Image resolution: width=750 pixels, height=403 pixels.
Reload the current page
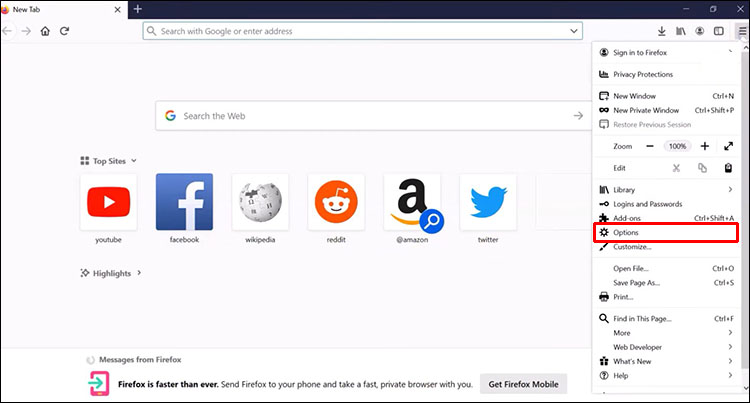(65, 31)
